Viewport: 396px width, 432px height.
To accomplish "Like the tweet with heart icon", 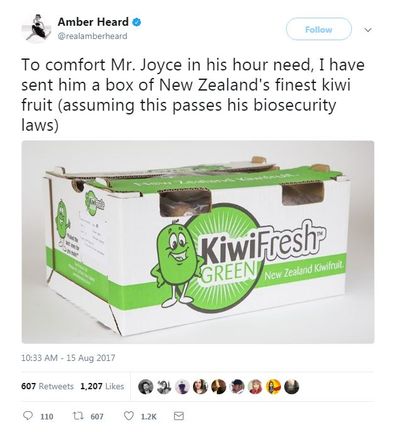I will pyautogui.click(x=129, y=416).
